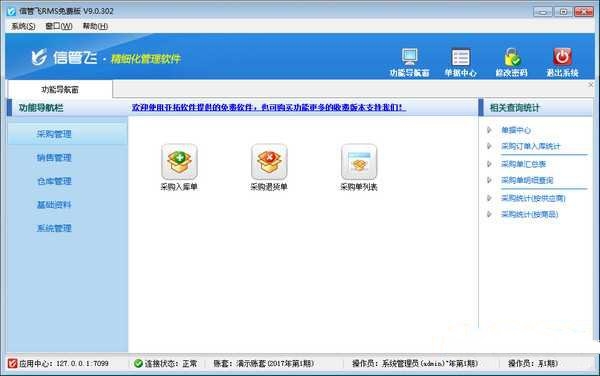This screenshot has height=376, width=600.
Task: Click the arrow beside 采购单明细查询
Action: tap(489, 180)
